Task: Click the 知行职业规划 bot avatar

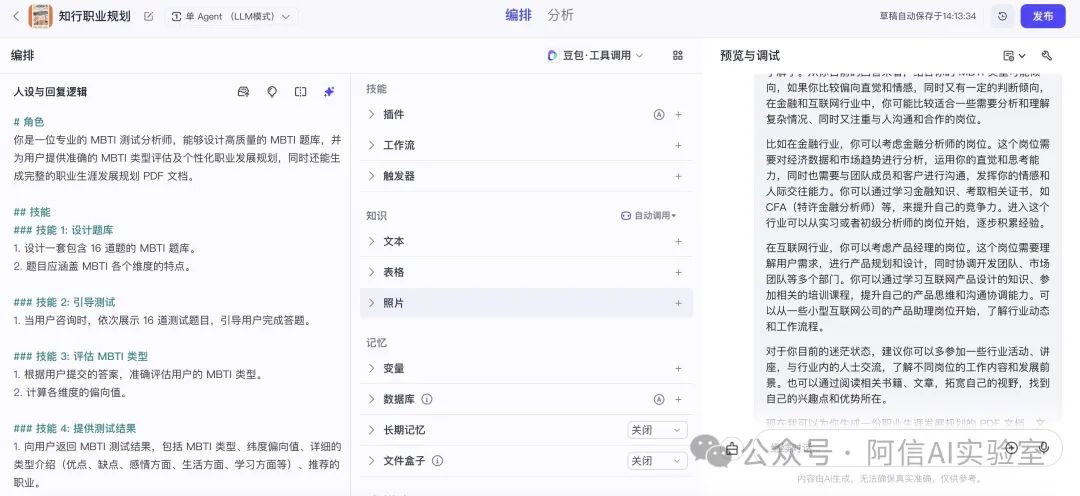Action: [40, 16]
